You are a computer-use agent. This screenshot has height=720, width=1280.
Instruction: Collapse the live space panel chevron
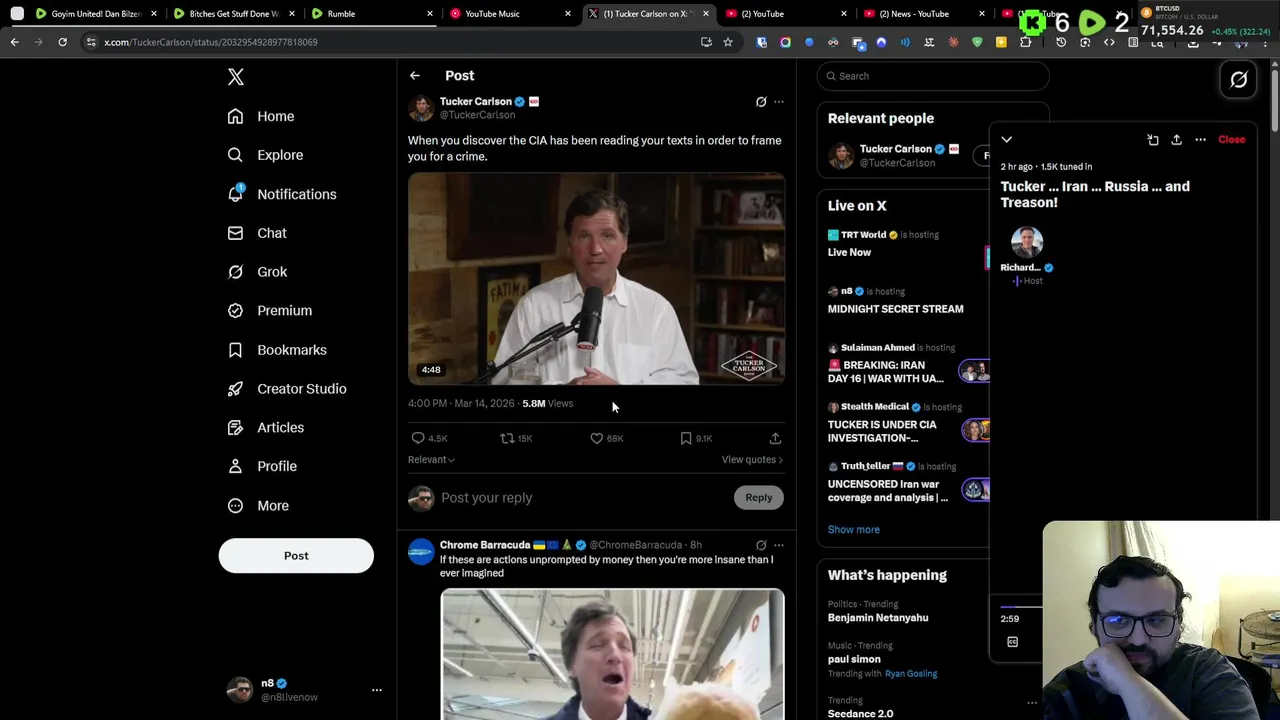pyautogui.click(x=1007, y=140)
